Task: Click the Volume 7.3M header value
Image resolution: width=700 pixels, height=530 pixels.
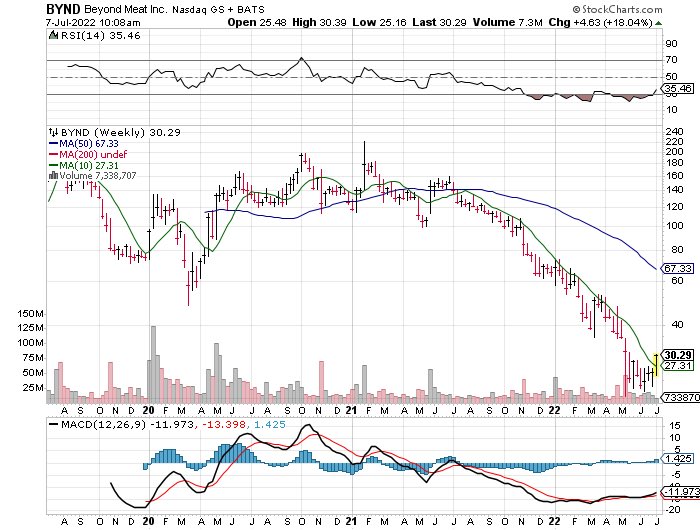Action: [x=508, y=22]
